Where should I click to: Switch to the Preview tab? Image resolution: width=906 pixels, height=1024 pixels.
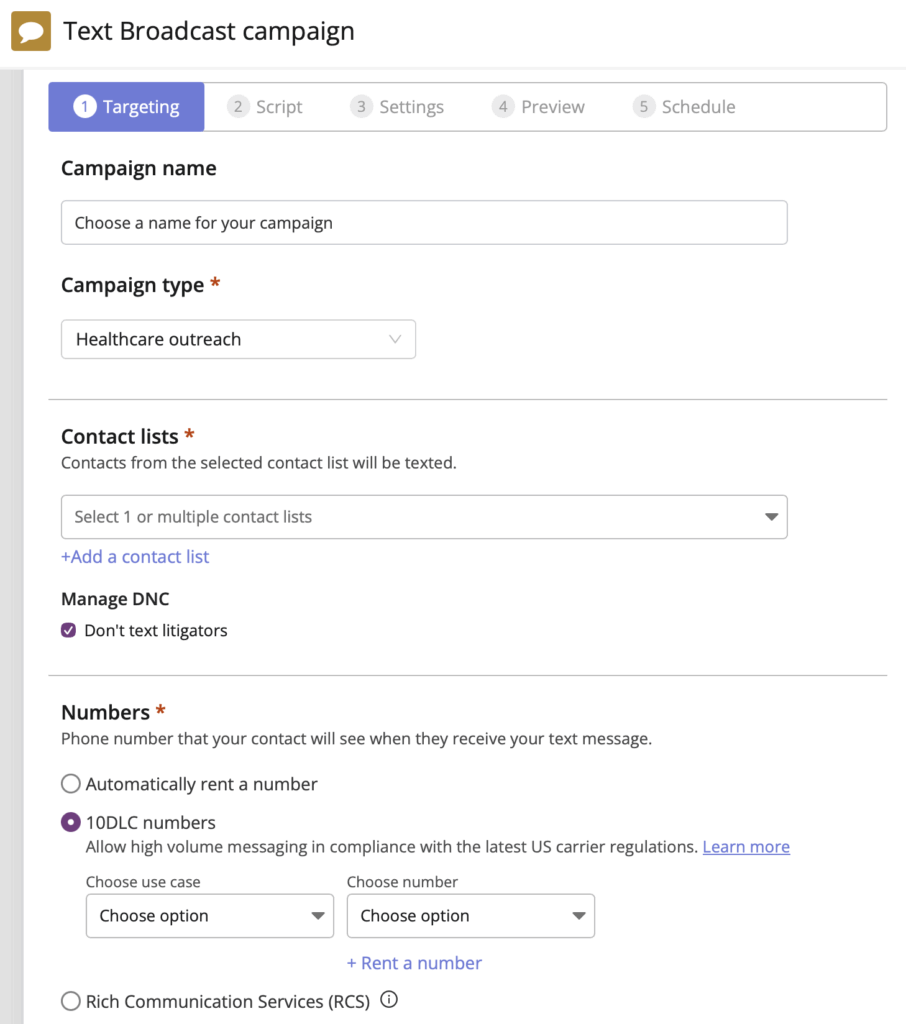552,106
